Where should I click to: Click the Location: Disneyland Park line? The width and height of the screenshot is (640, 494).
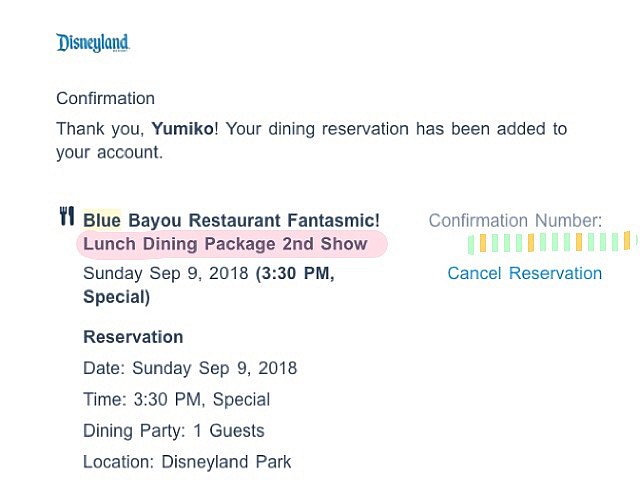[187, 462]
